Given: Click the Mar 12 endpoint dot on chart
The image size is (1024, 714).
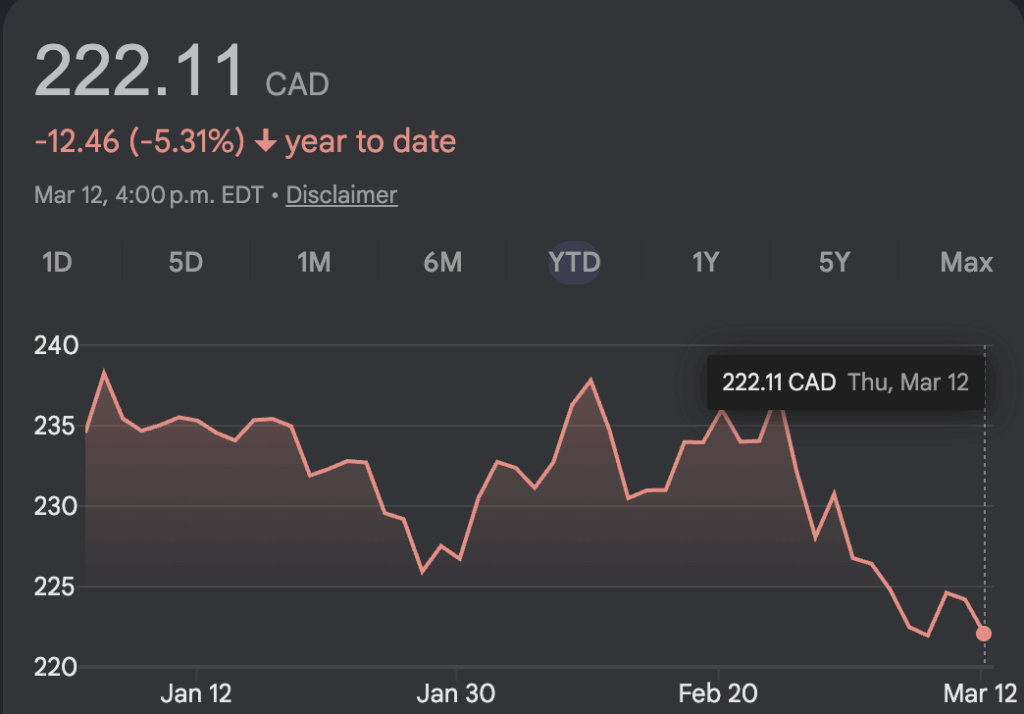Looking at the screenshot, I should 984,633.
